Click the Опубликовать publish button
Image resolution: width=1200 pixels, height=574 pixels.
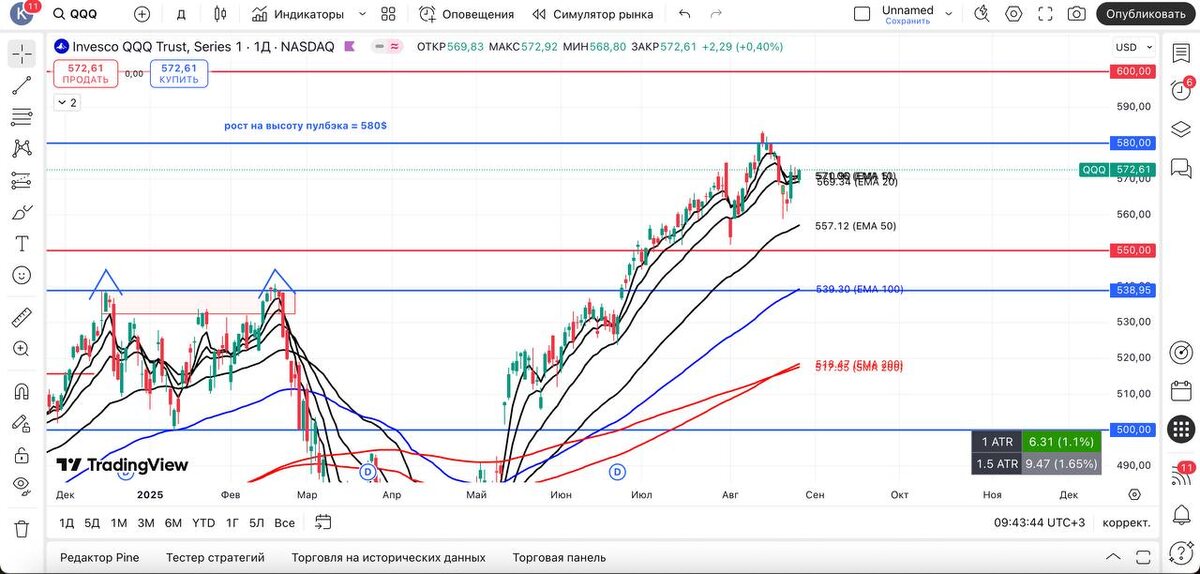[x=1145, y=14]
